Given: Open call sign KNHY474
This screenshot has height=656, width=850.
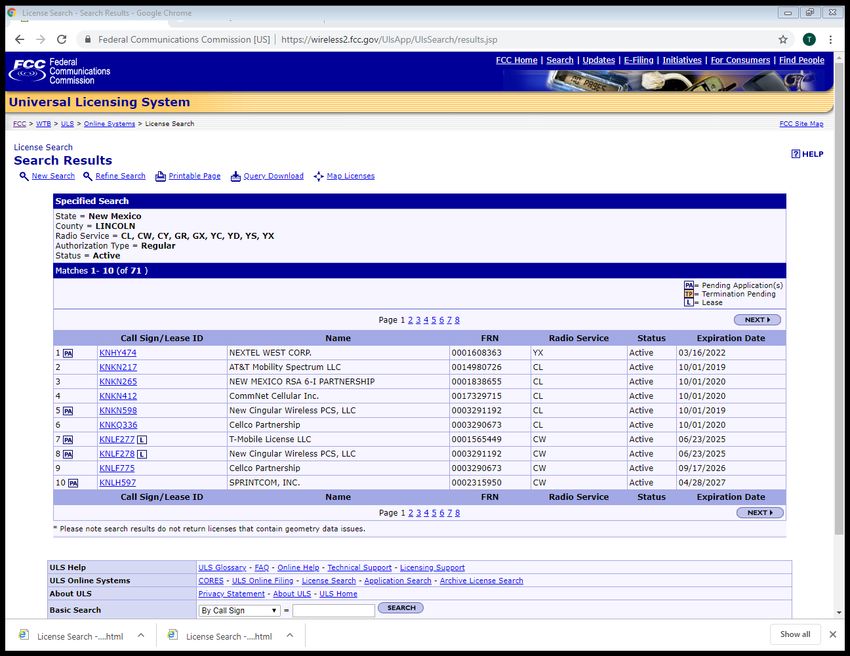Looking at the screenshot, I should [x=118, y=353].
